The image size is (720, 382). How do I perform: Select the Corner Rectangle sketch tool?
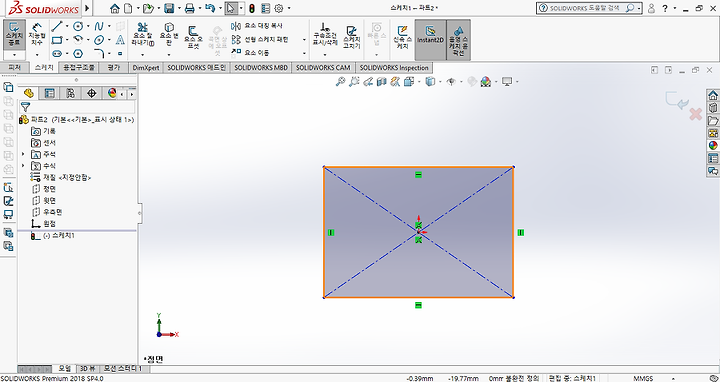[57, 40]
